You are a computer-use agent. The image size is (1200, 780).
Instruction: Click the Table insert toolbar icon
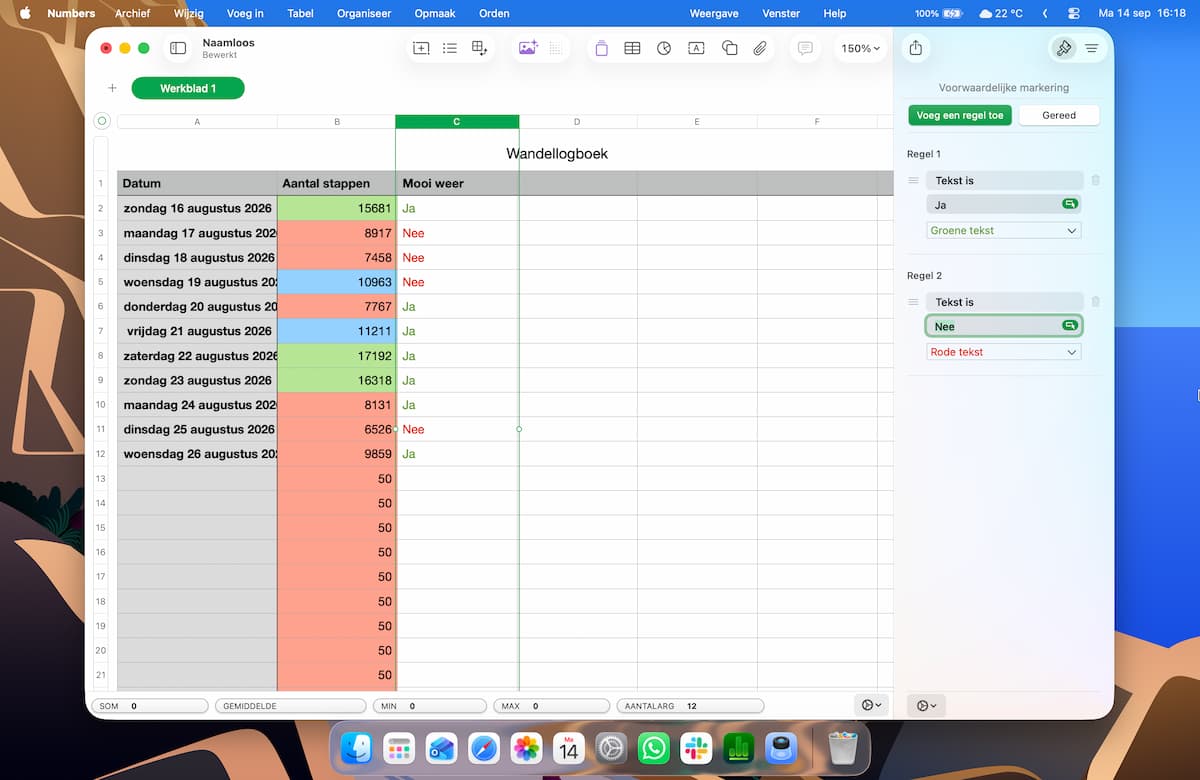point(632,48)
